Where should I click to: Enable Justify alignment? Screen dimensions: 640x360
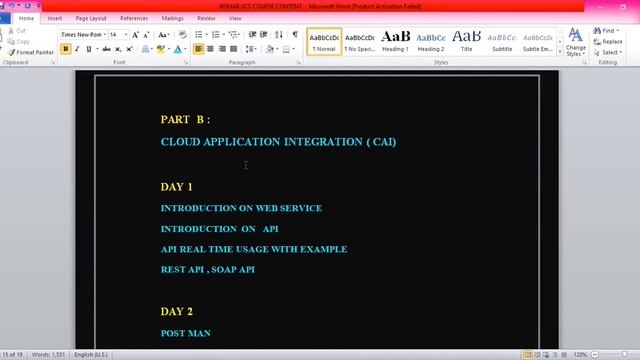(x=233, y=49)
